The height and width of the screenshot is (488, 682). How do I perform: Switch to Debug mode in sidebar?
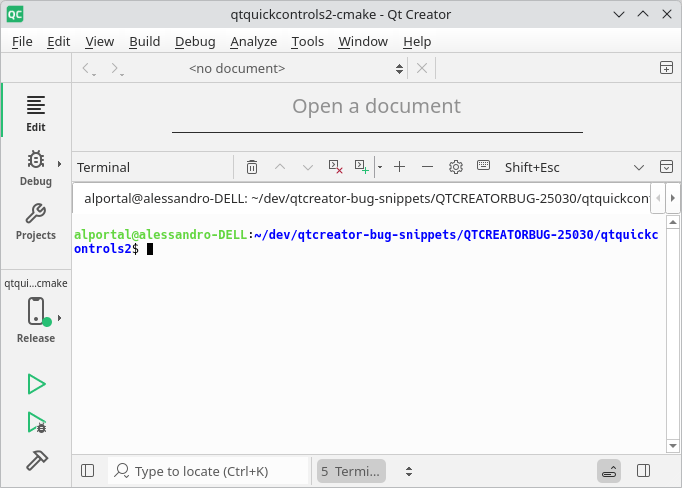click(x=36, y=168)
